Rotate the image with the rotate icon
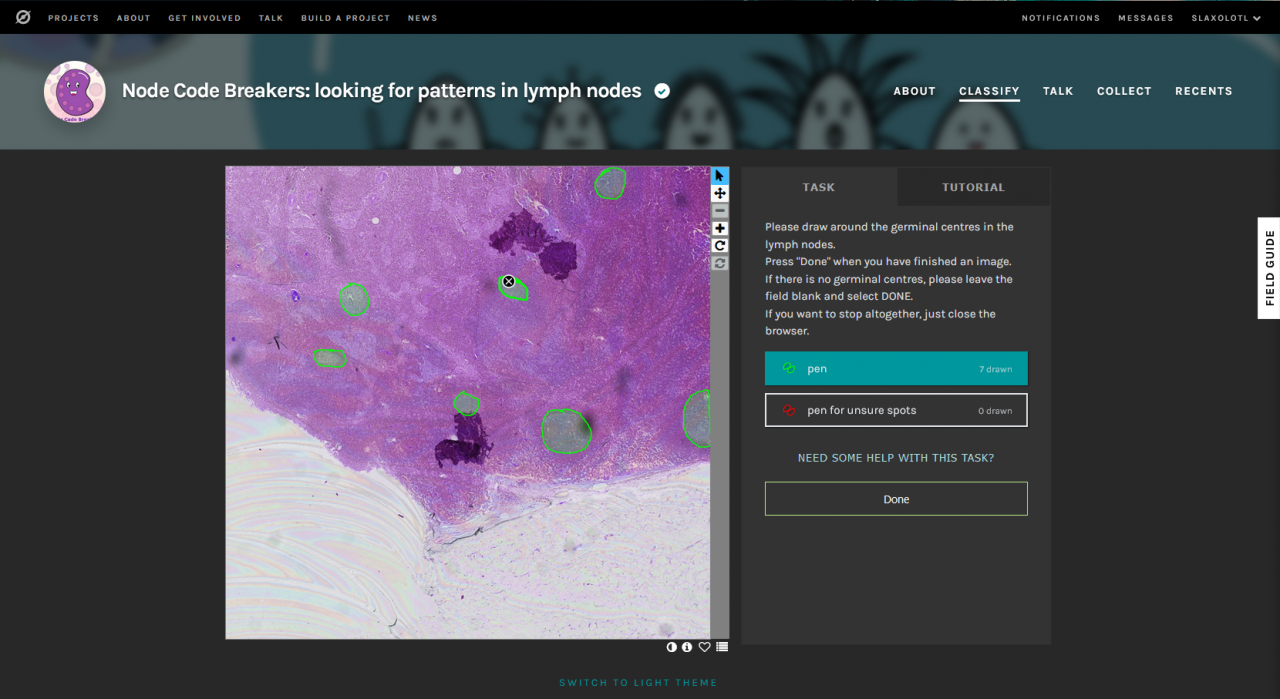Viewport: 1280px width, 699px height. point(720,246)
